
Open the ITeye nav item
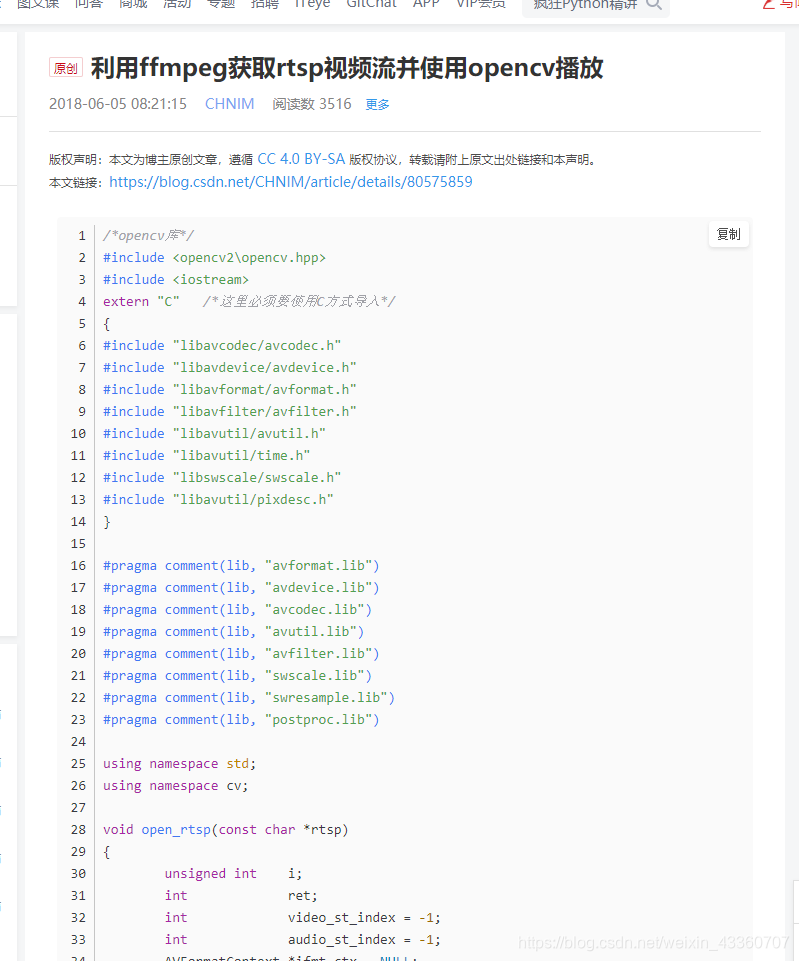312,4
